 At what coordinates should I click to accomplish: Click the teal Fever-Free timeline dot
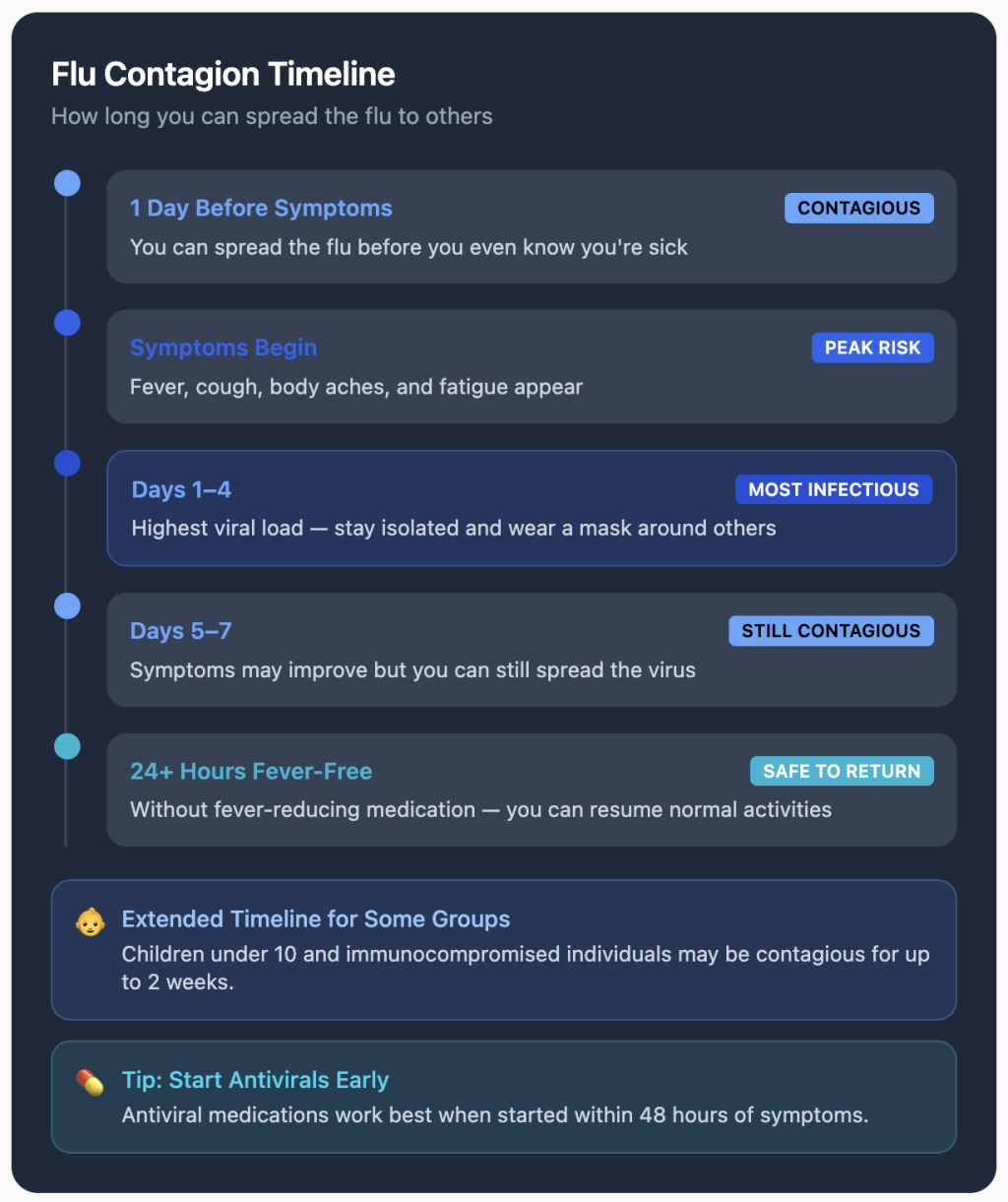pyautogui.click(x=67, y=746)
